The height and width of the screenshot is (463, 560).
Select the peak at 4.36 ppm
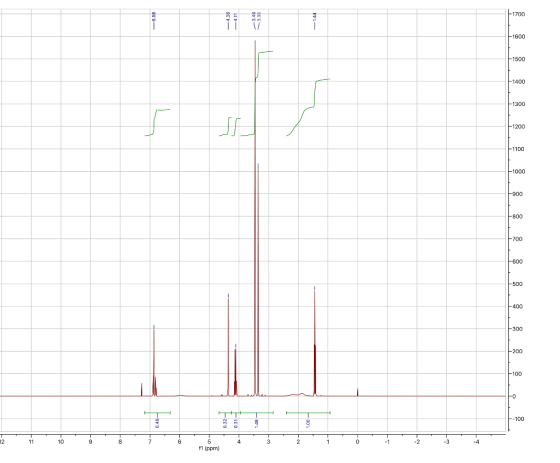(228, 345)
